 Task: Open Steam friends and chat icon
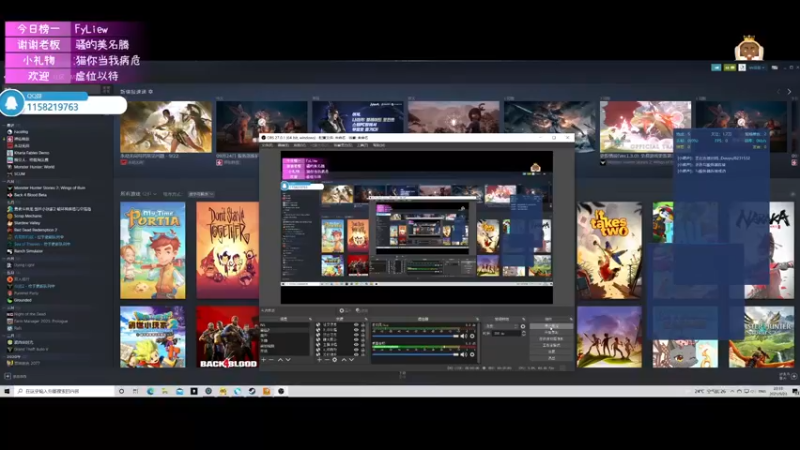pyautogui.click(x=793, y=377)
